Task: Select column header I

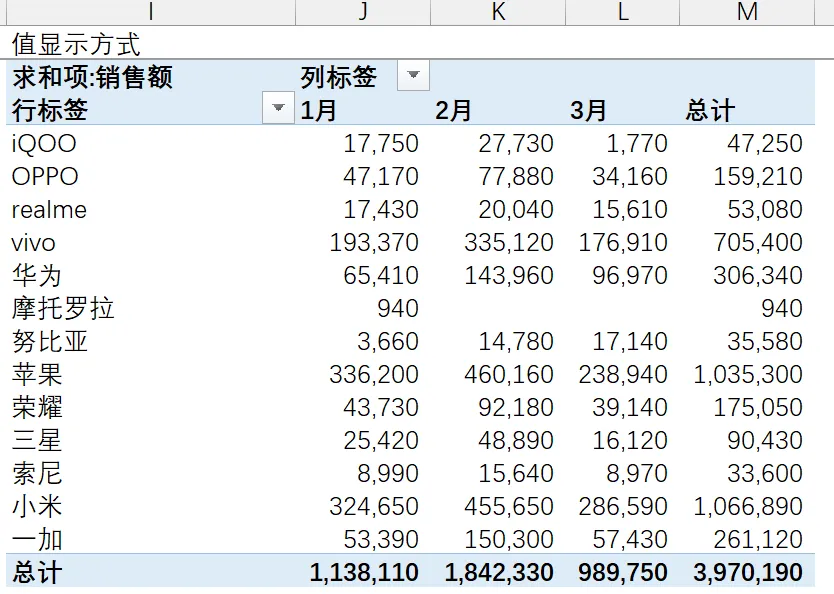Action: point(151,11)
